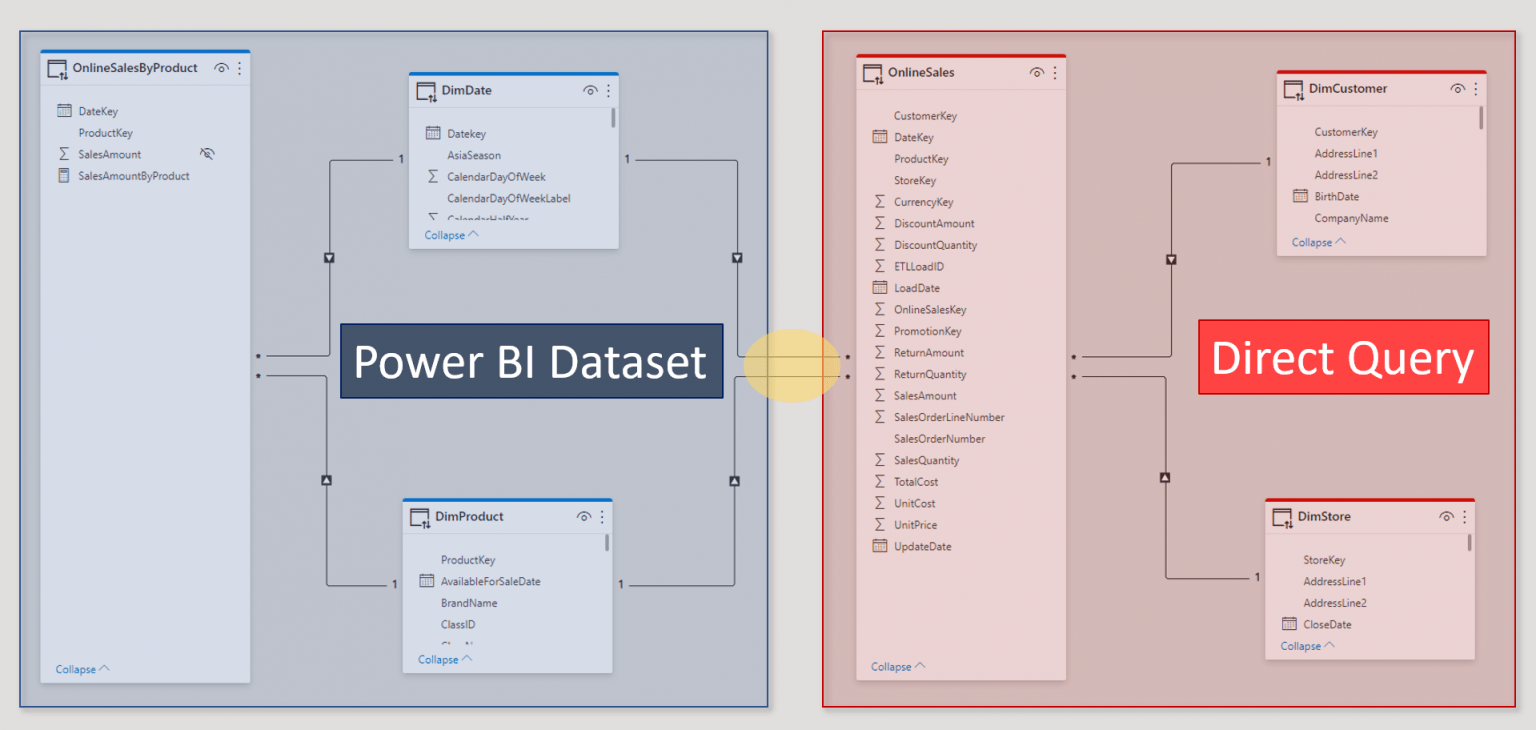Select filter arrow on DimDate to OnlineSalesByProduct relationship
The height and width of the screenshot is (730, 1536).
click(x=329, y=258)
